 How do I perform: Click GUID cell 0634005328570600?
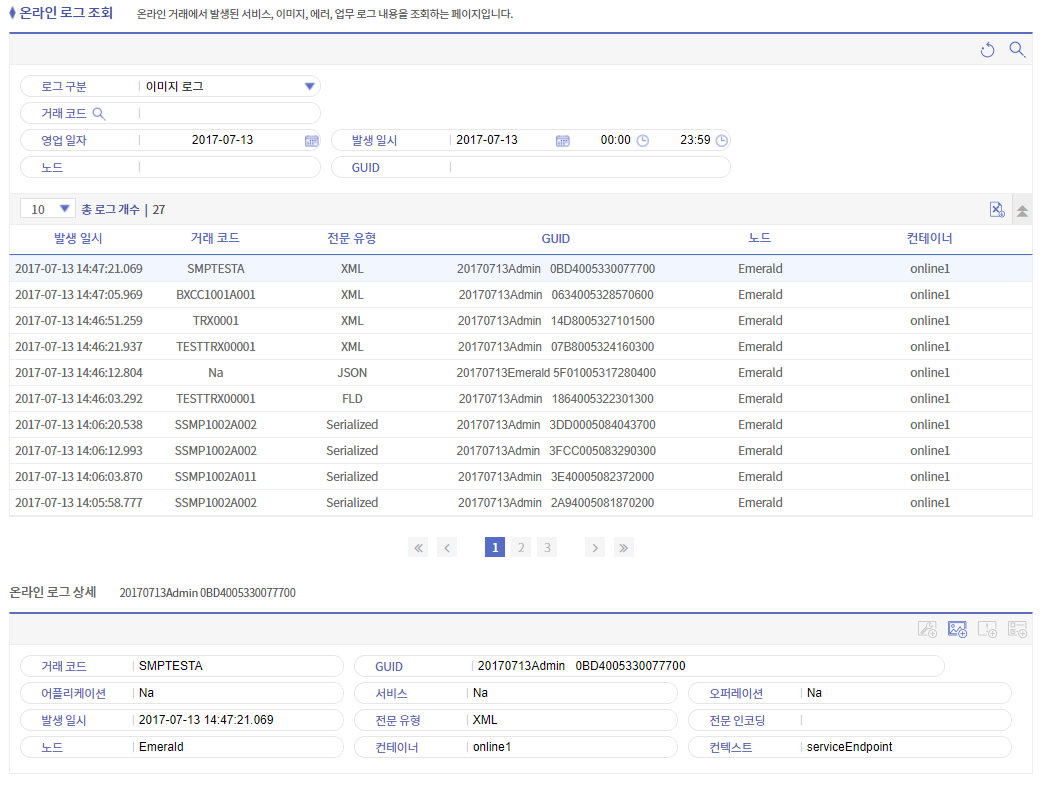(556, 294)
